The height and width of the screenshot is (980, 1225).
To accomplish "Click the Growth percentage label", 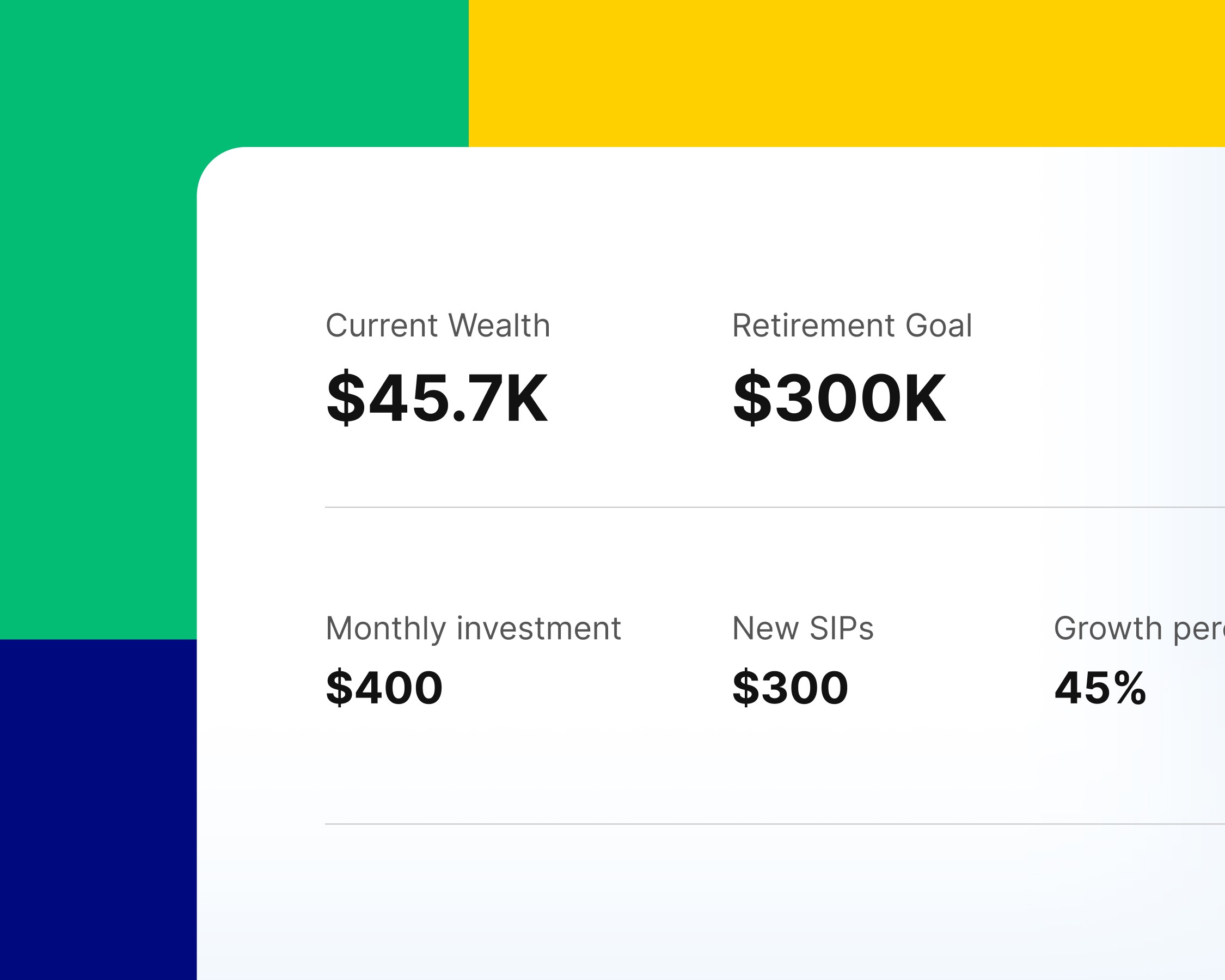I will click(1139, 628).
